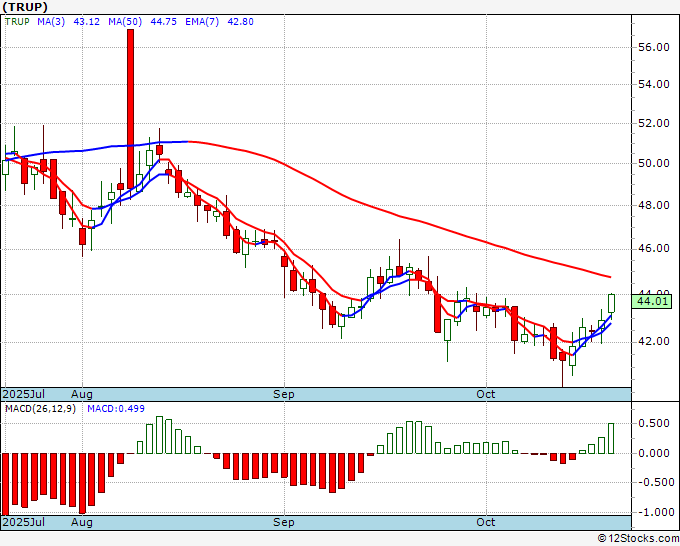Click the MA(3) legend label
The width and height of the screenshot is (680, 546).
pyautogui.click(x=51, y=22)
